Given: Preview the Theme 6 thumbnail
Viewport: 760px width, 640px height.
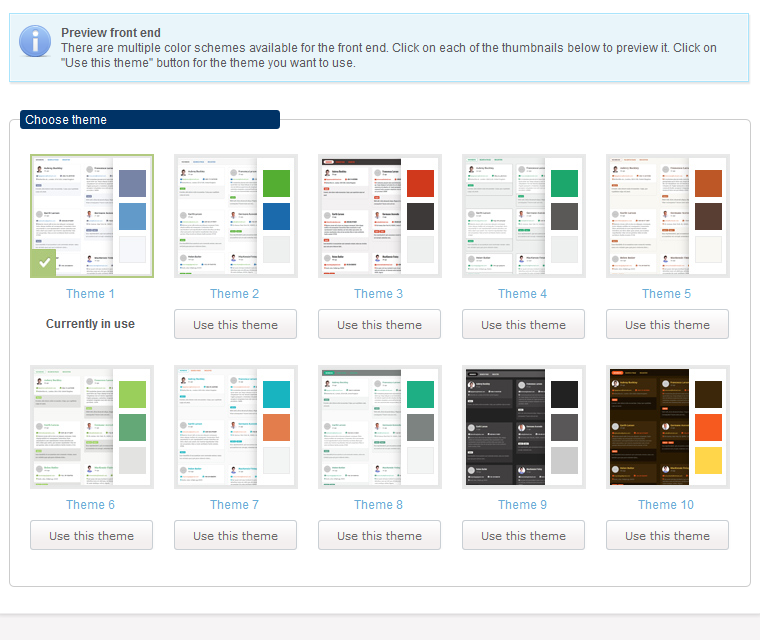Looking at the screenshot, I should 92,427.
